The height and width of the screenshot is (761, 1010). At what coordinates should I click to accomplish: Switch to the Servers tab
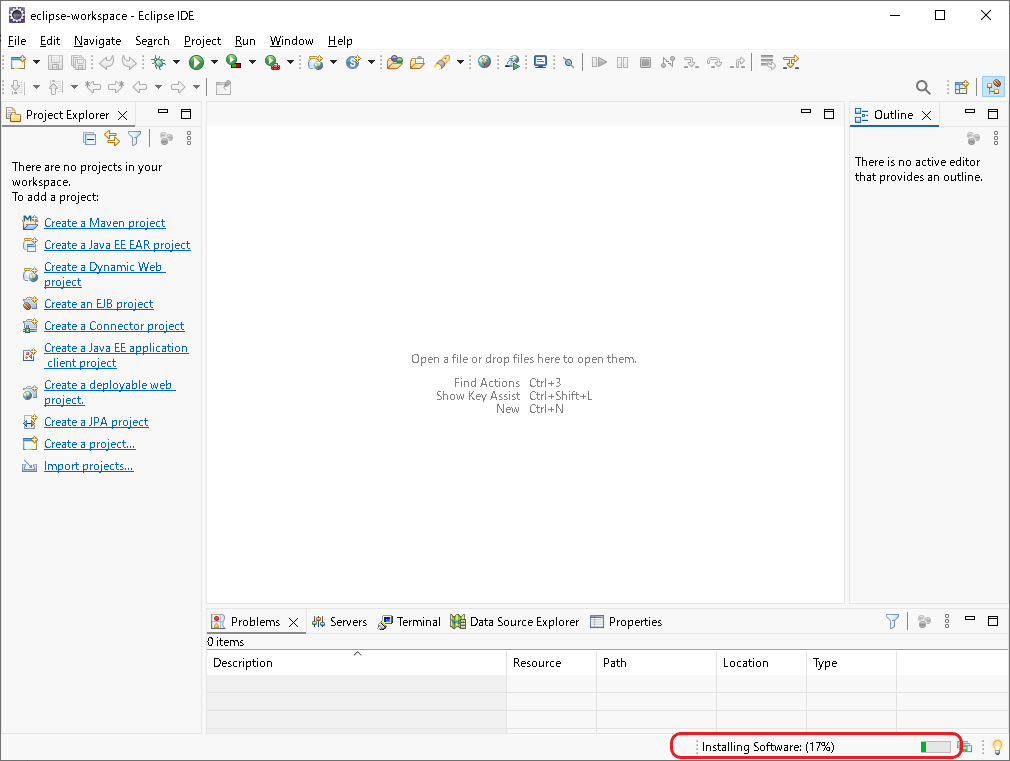[x=339, y=622]
